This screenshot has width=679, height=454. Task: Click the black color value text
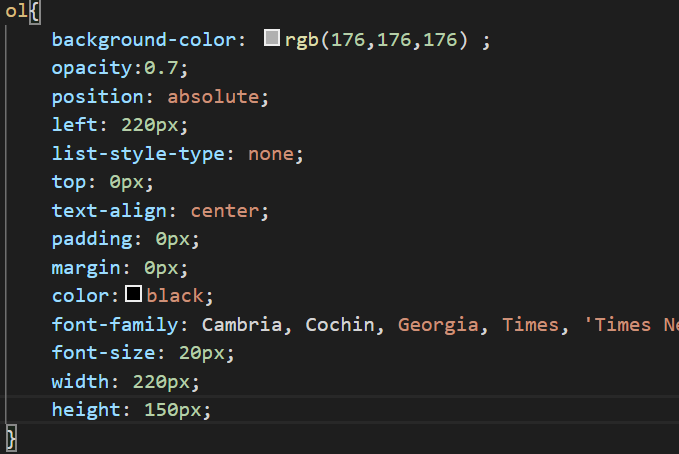[x=174, y=296]
